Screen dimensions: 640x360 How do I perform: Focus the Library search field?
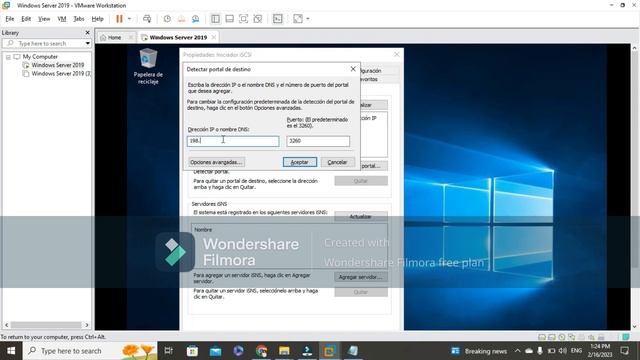[x=44, y=43]
